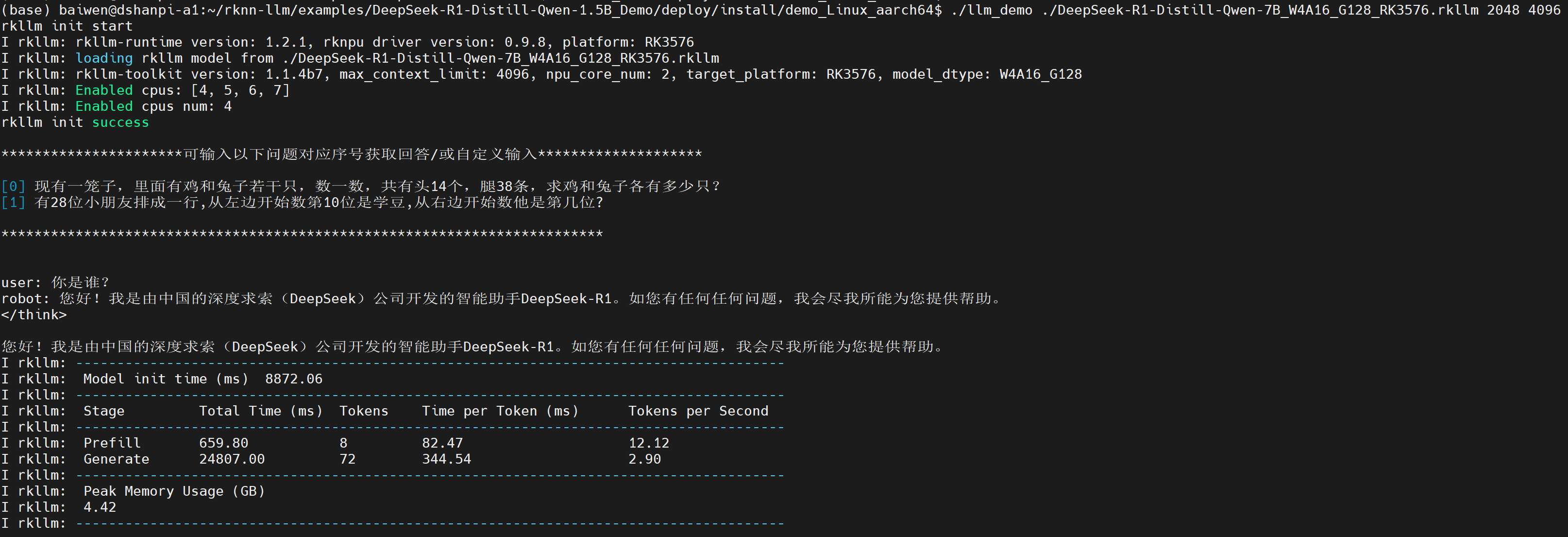Click the "Generate" stage row label
This screenshot has width=1568, height=537.
(x=116, y=459)
